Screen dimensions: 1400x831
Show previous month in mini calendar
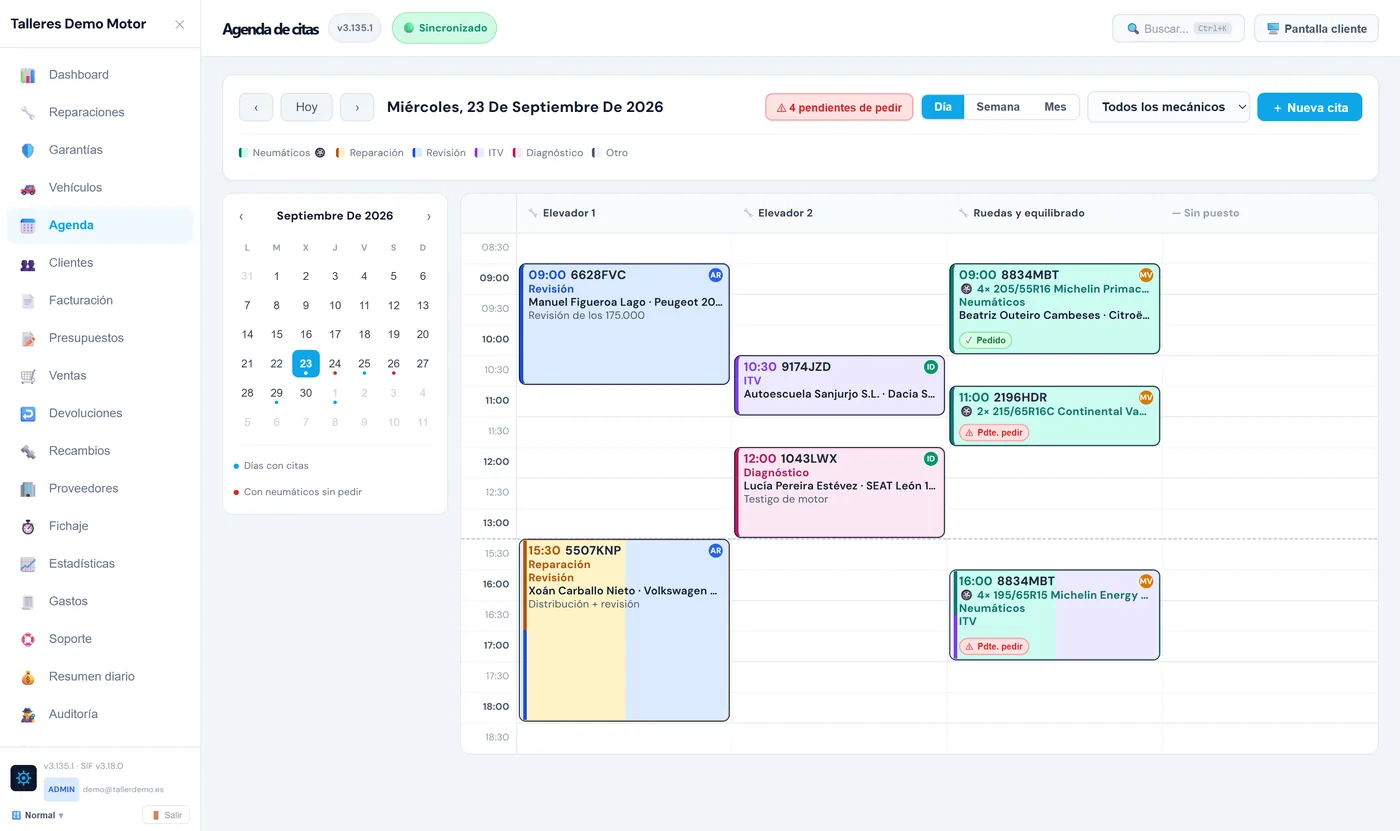[x=241, y=216]
